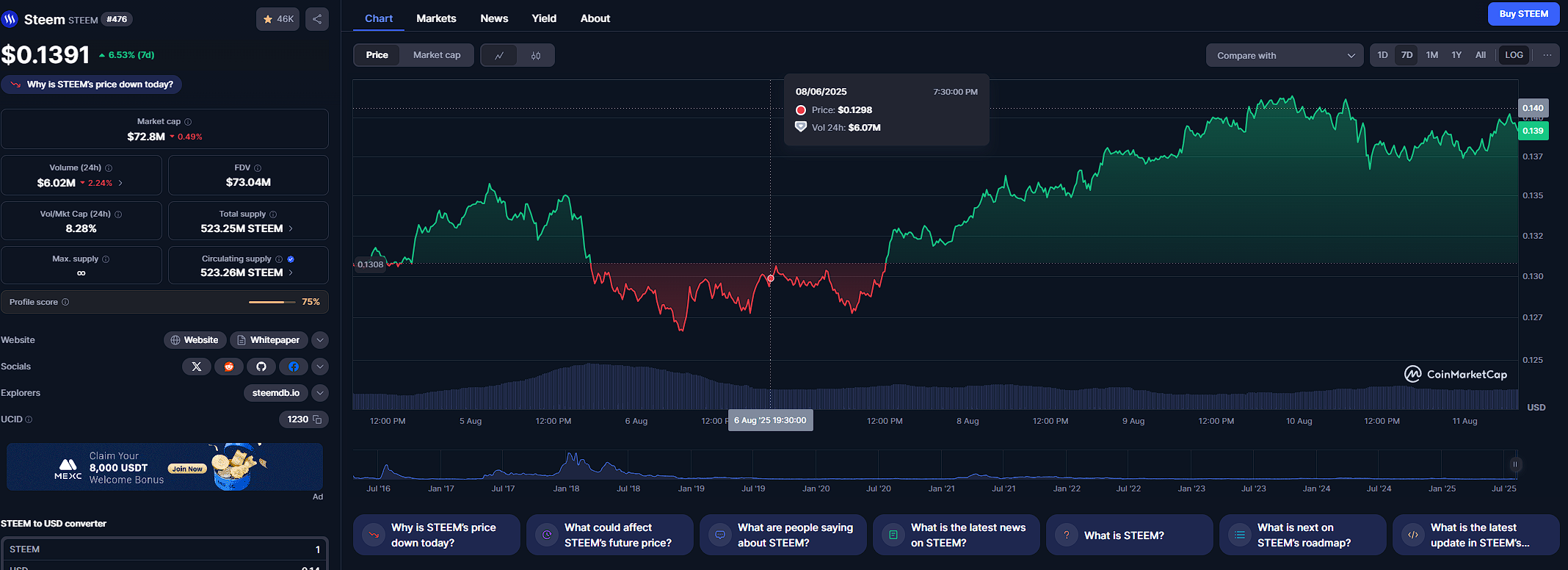
Task: Click the Buy STEEM button
Action: pyautogui.click(x=1524, y=14)
